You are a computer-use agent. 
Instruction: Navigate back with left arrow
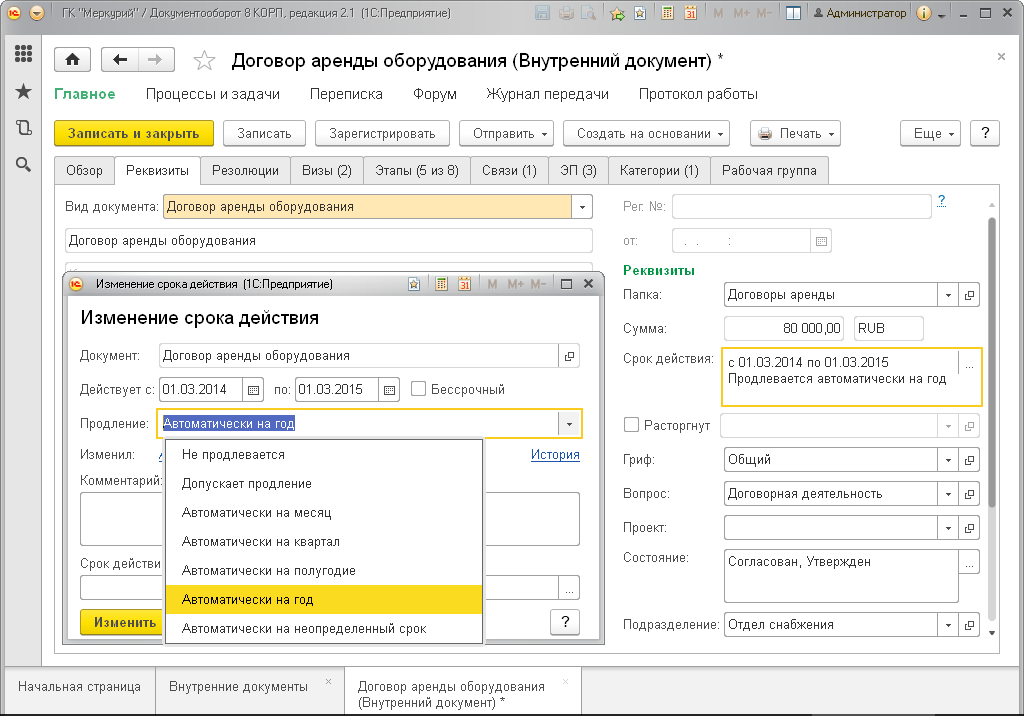click(120, 60)
